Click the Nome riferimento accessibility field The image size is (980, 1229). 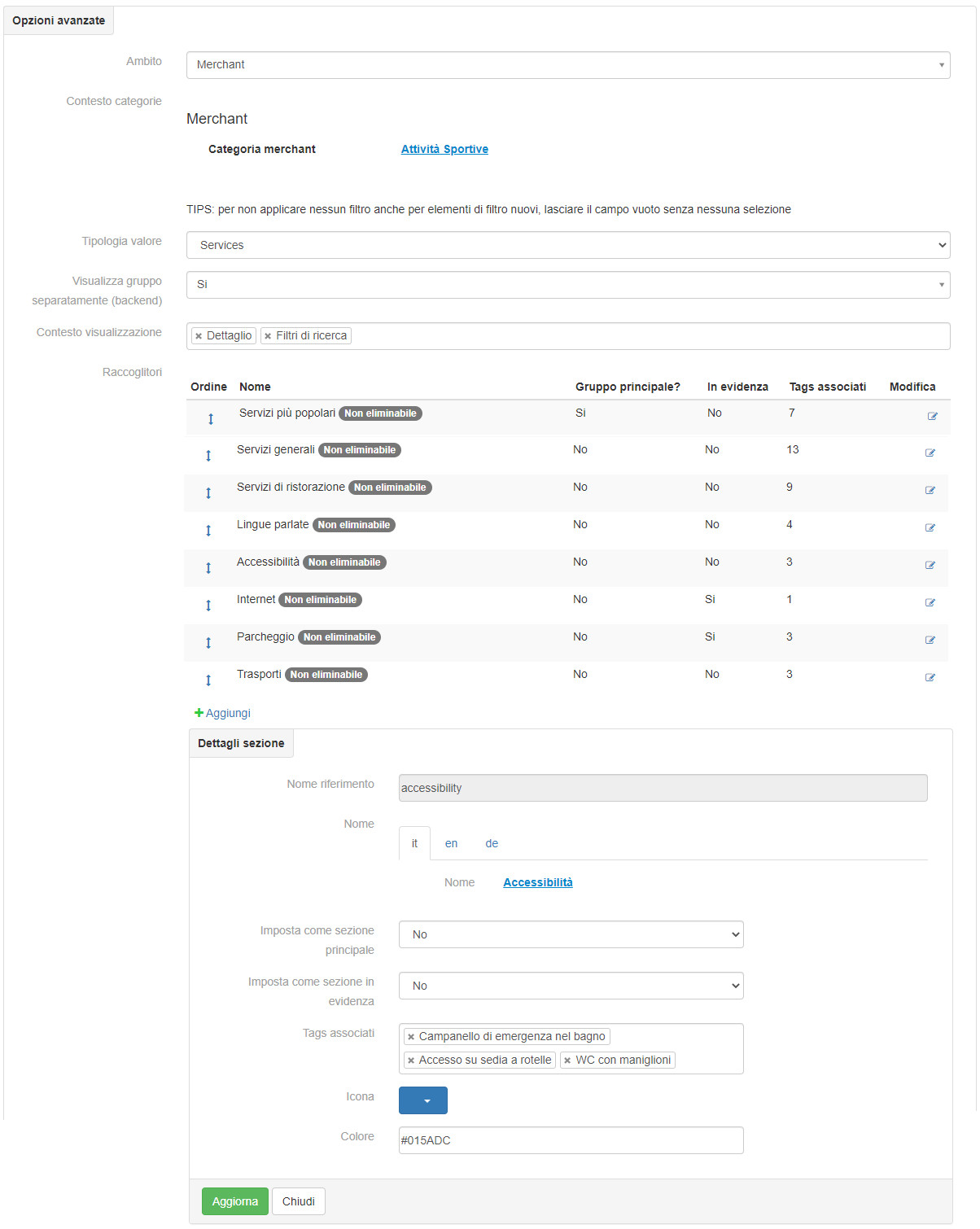(663, 788)
